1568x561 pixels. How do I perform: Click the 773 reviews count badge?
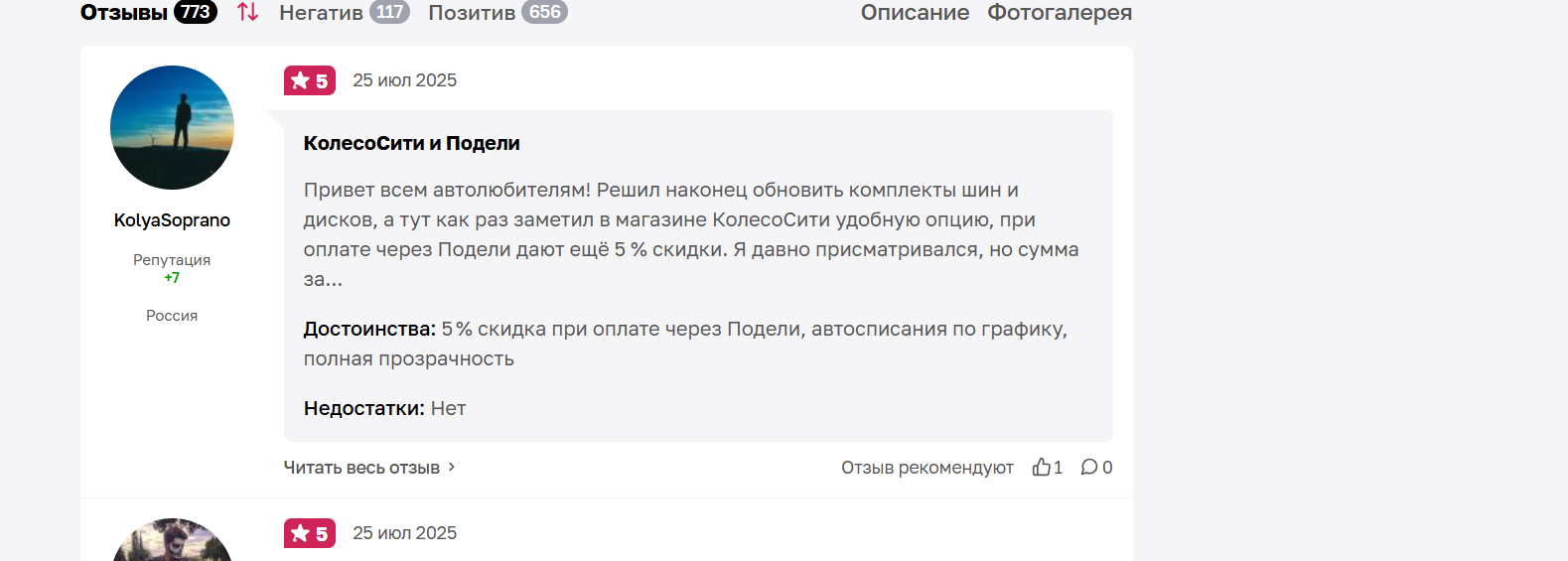pos(196,12)
